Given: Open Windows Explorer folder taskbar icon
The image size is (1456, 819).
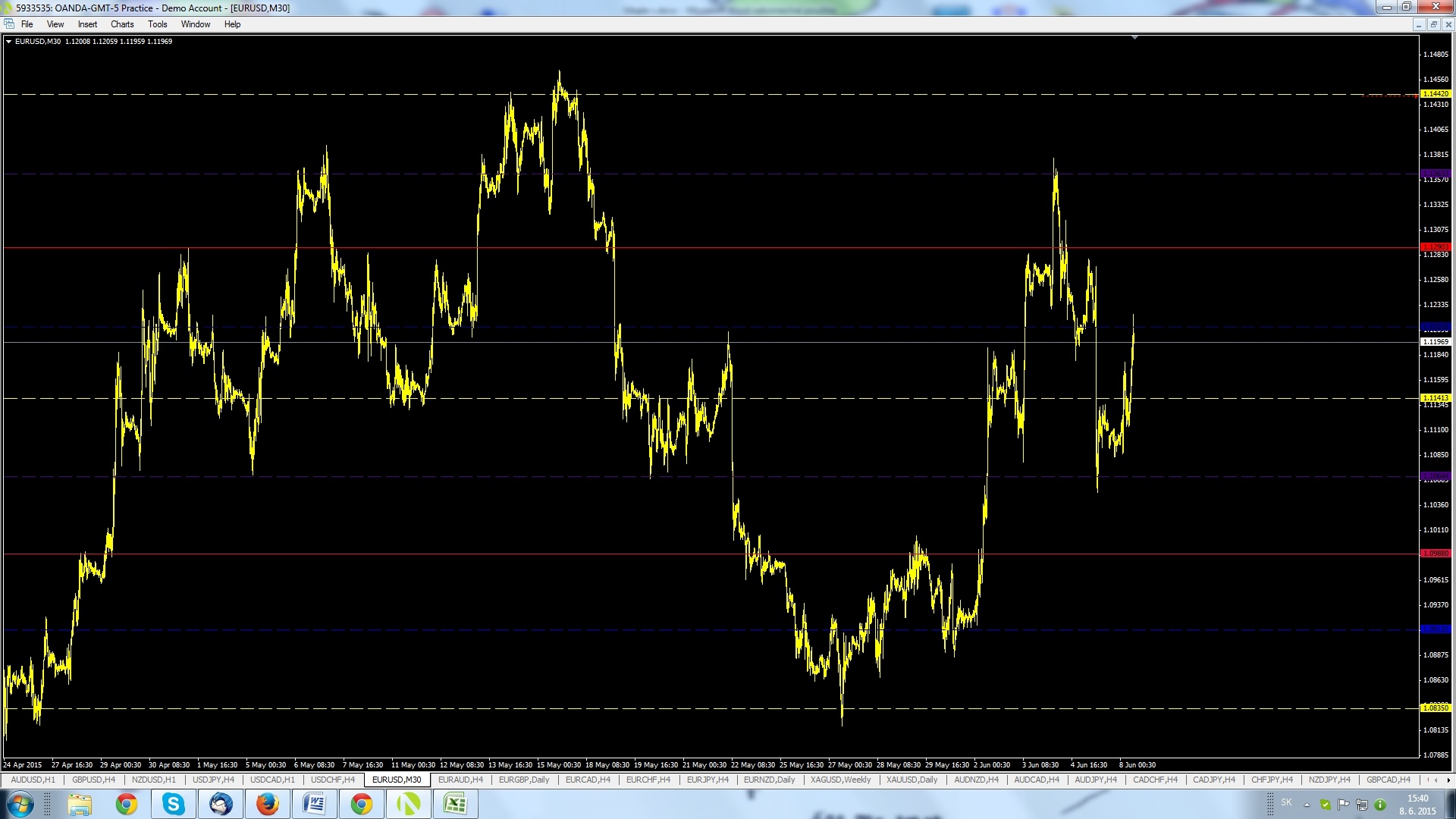Looking at the screenshot, I should (x=80, y=804).
